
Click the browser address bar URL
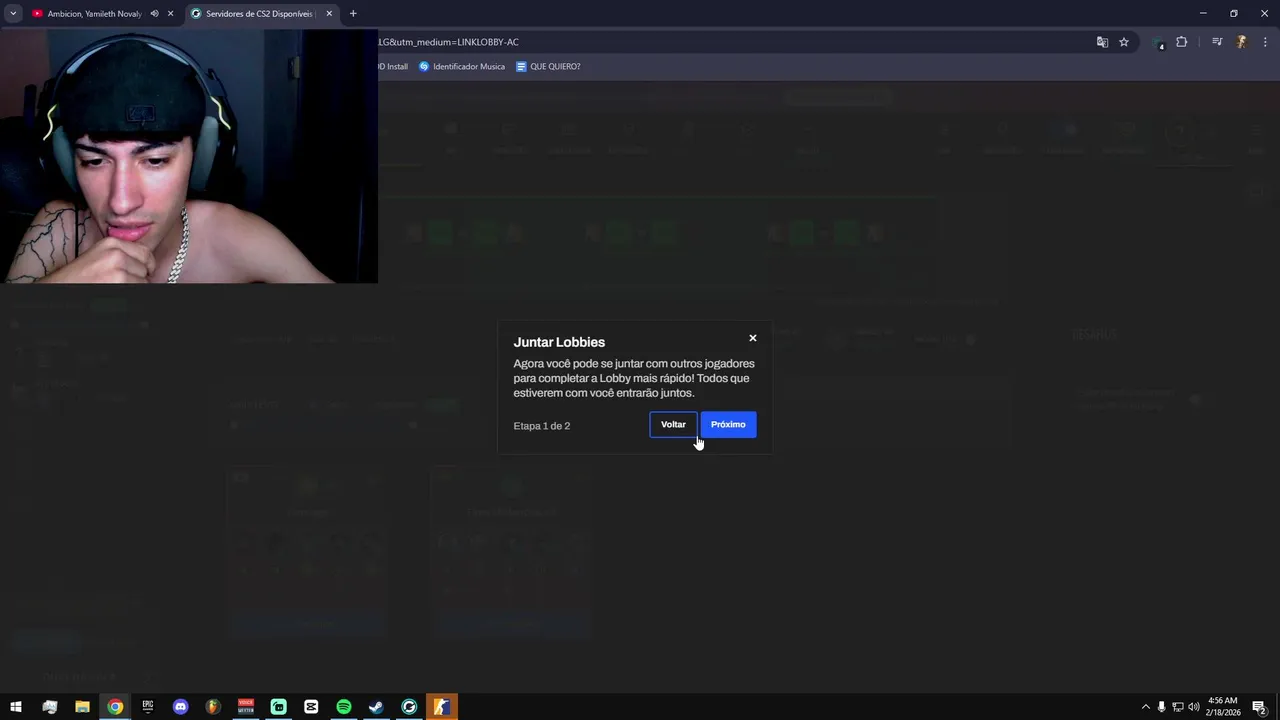coord(448,42)
